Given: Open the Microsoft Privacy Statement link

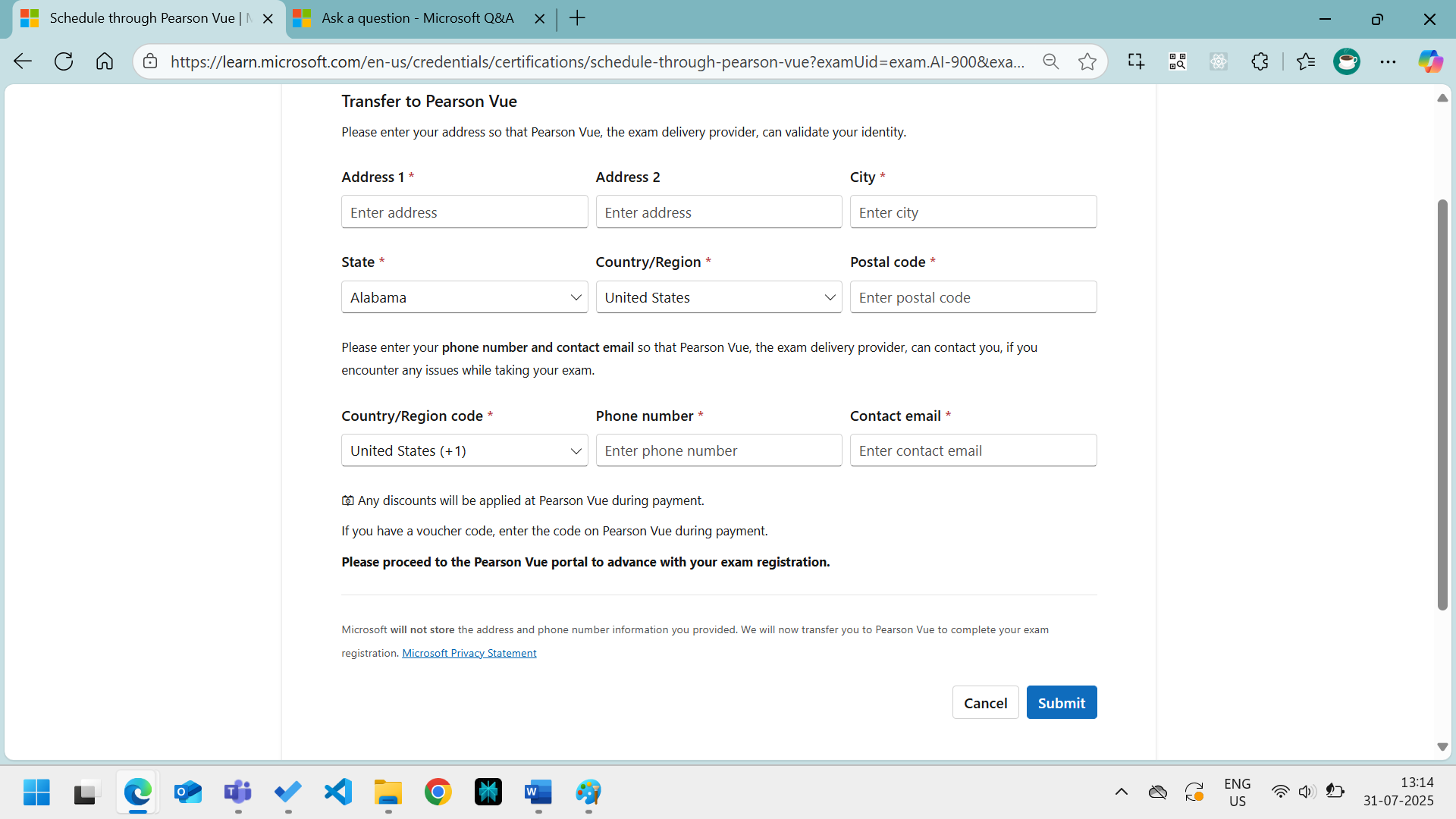Looking at the screenshot, I should click(x=469, y=653).
